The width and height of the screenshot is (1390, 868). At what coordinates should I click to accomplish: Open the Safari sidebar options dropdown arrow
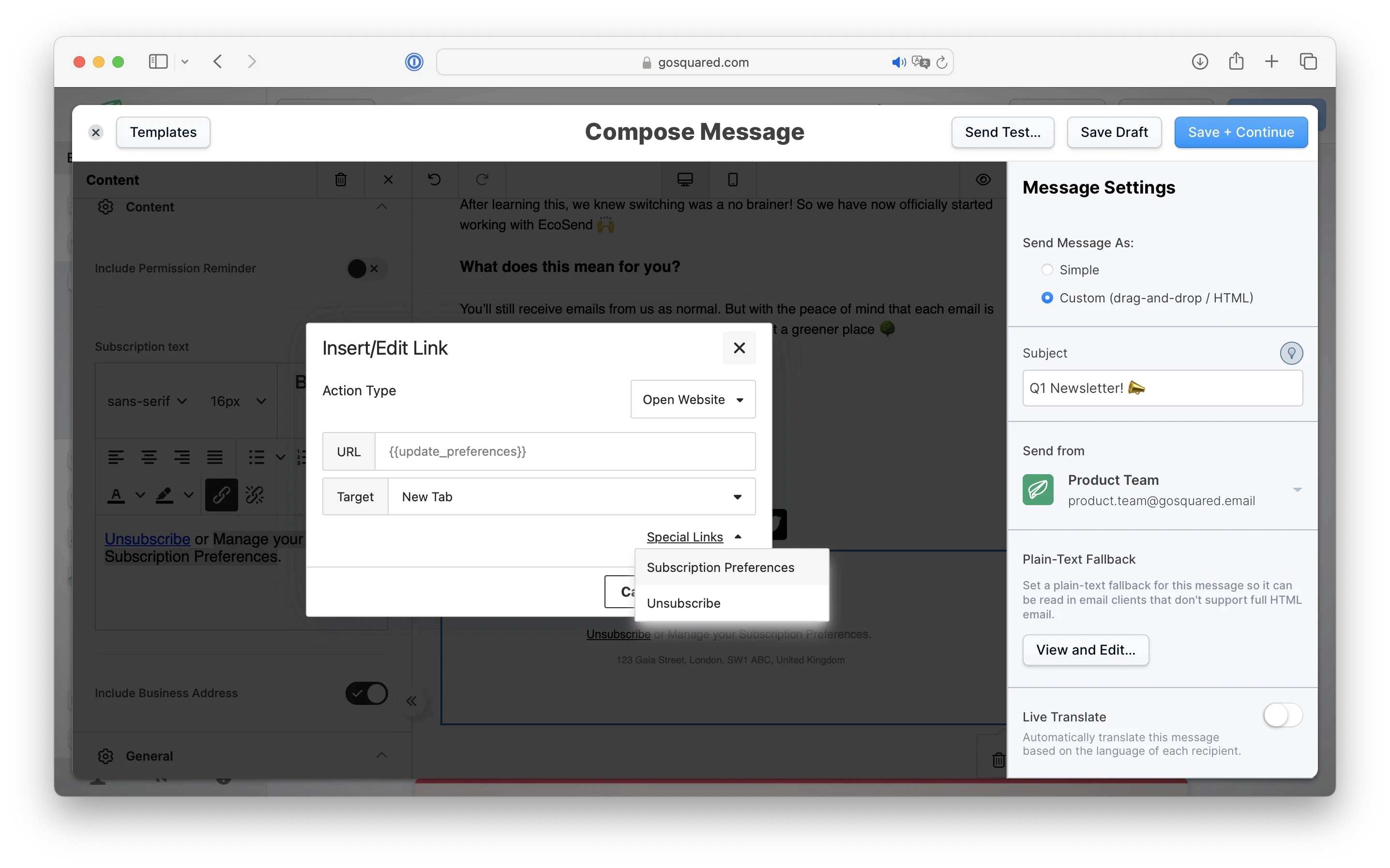coord(184,61)
